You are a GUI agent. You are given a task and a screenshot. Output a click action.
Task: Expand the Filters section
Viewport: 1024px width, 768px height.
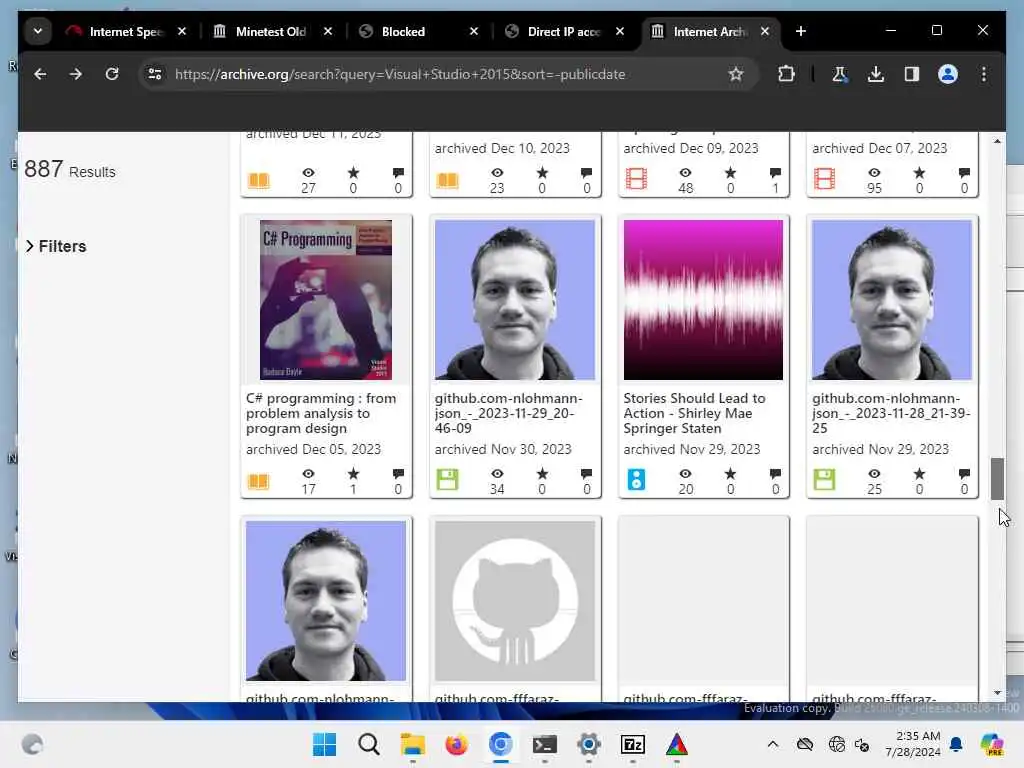(x=56, y=246)
